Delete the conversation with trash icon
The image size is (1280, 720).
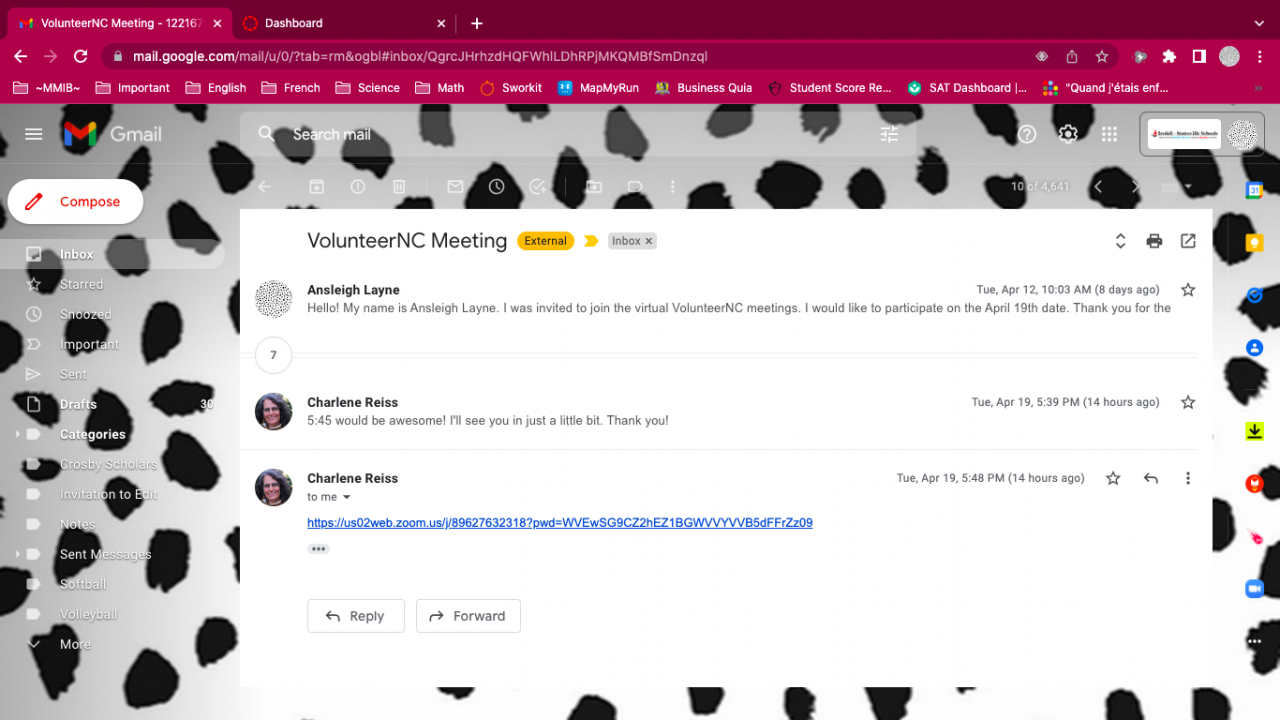point(399,187)
